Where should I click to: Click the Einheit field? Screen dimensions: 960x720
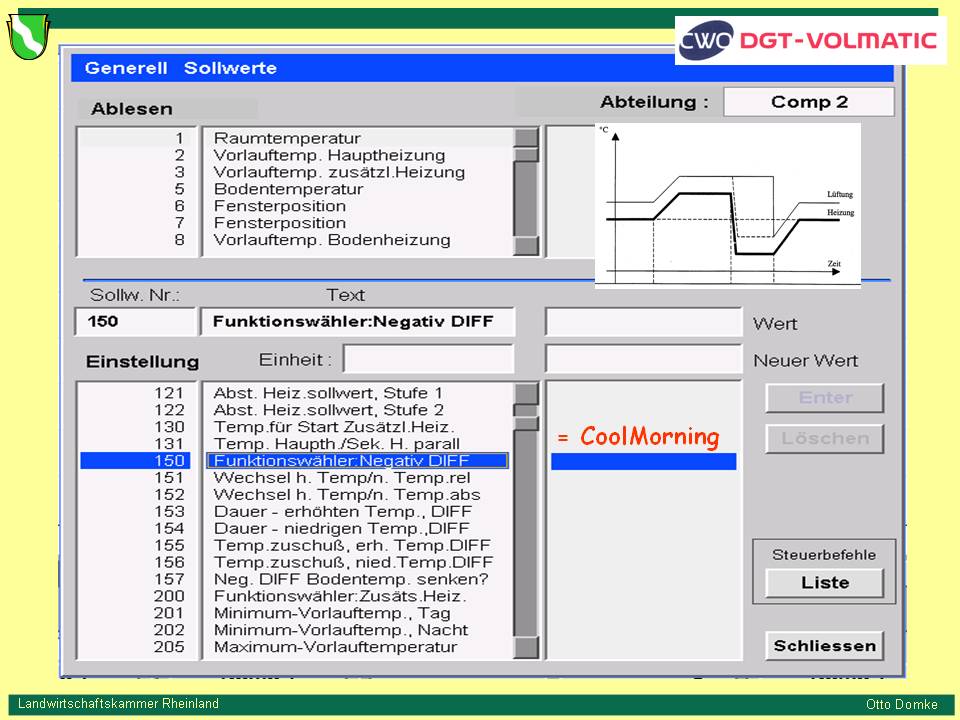428,359
